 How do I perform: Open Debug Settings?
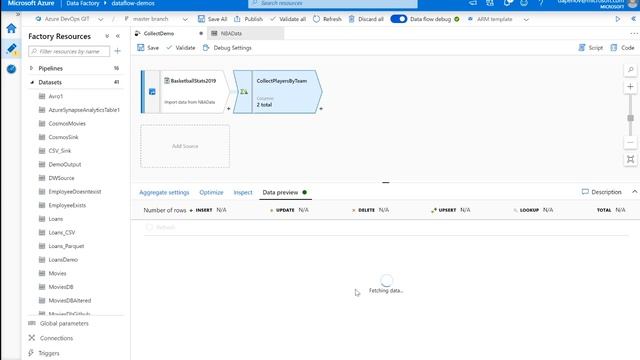click(x=227, y=48)
